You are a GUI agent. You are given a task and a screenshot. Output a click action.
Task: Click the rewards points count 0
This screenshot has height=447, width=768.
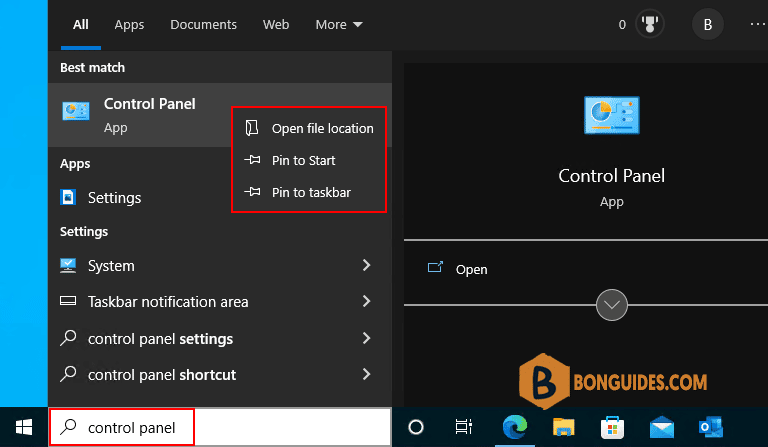coord(622,24)
